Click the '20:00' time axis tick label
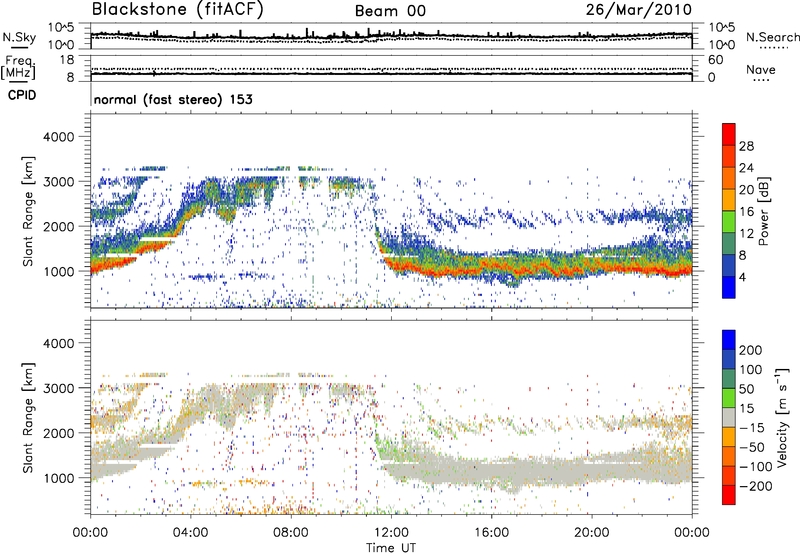Viewport: 800px width, 554px height. click(x=591, y=533)
